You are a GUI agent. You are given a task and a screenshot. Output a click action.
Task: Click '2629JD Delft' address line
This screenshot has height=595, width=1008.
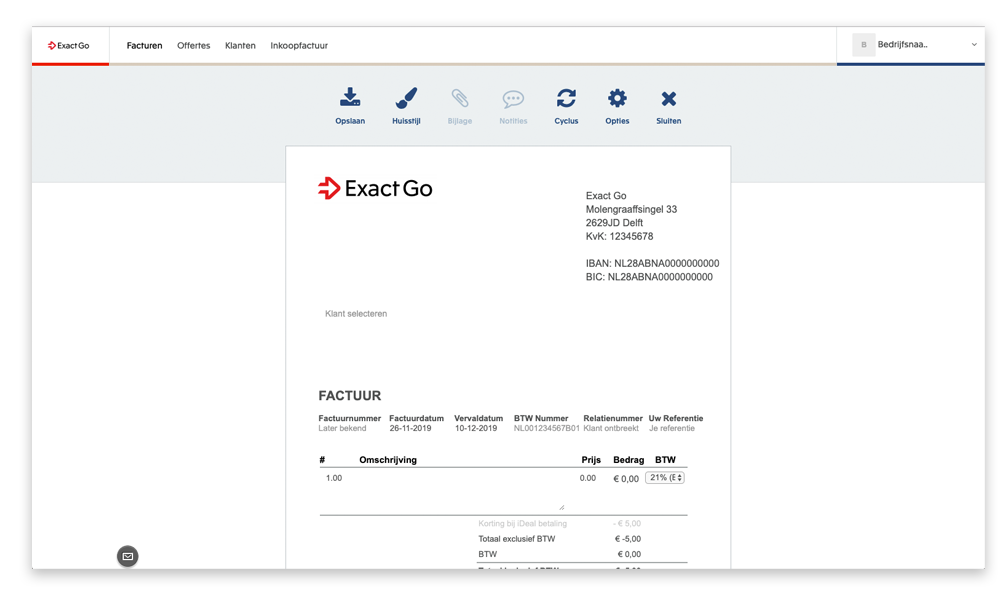click(x=614, y=223)
